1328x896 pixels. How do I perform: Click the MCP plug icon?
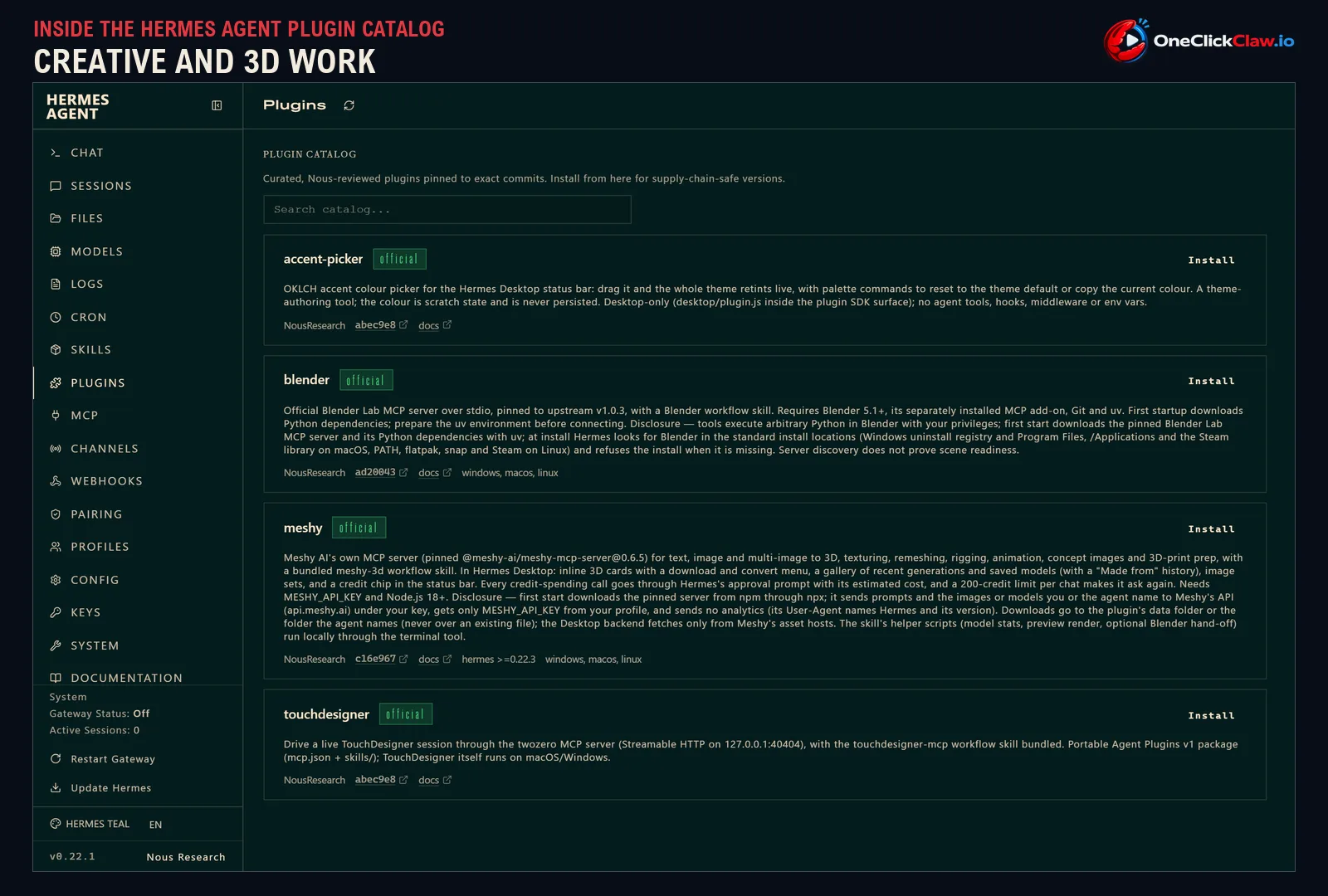[x=56, y=416]
